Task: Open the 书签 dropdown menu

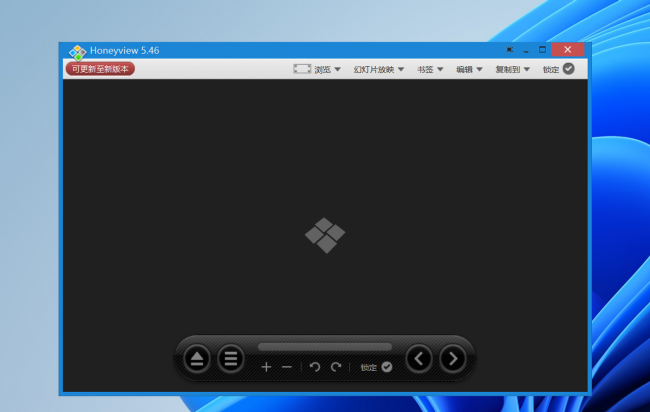Action: click(430, 69)
